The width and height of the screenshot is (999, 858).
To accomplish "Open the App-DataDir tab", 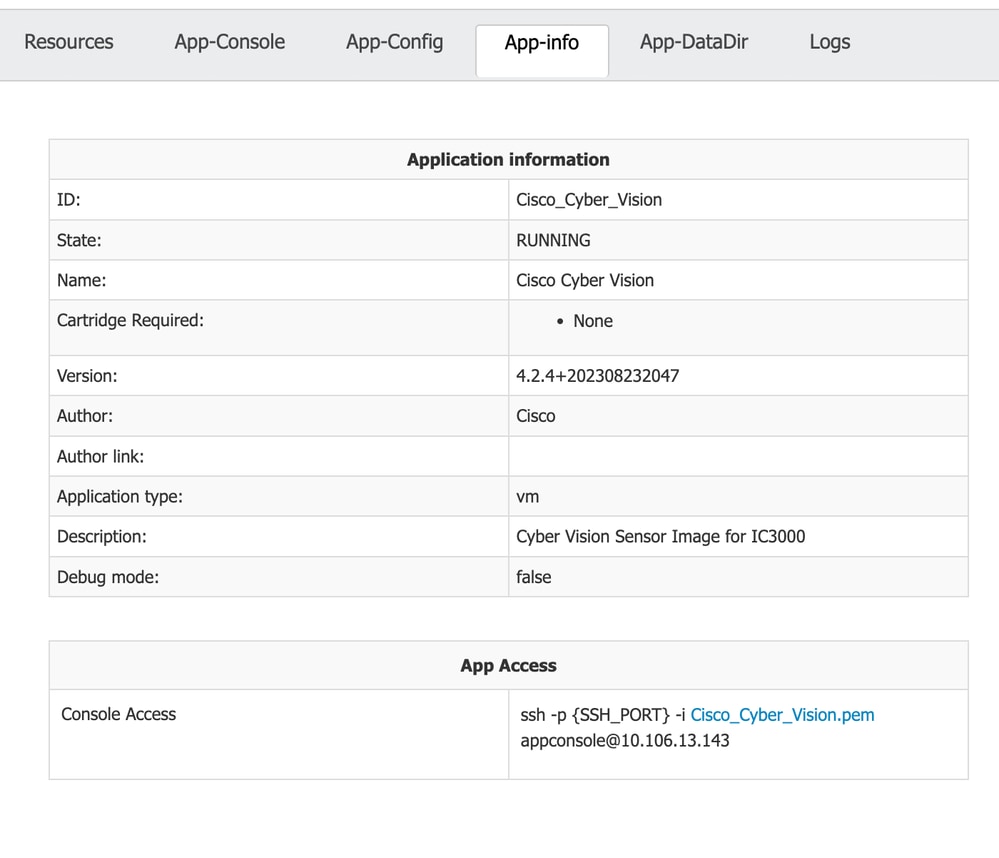I will coord(694,42).
